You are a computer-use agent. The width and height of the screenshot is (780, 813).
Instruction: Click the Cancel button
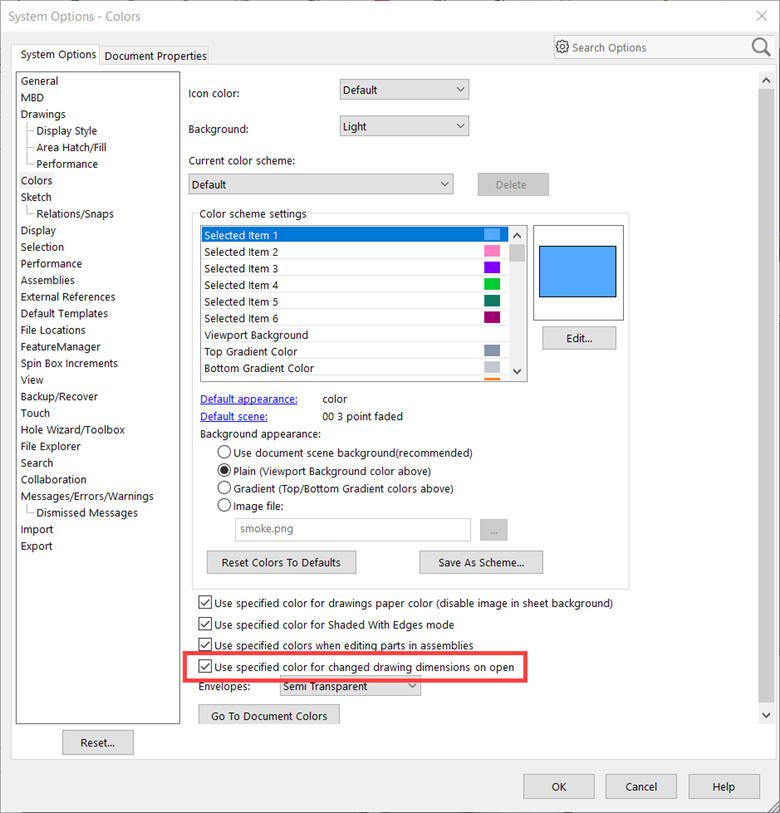tap(641, 787)
